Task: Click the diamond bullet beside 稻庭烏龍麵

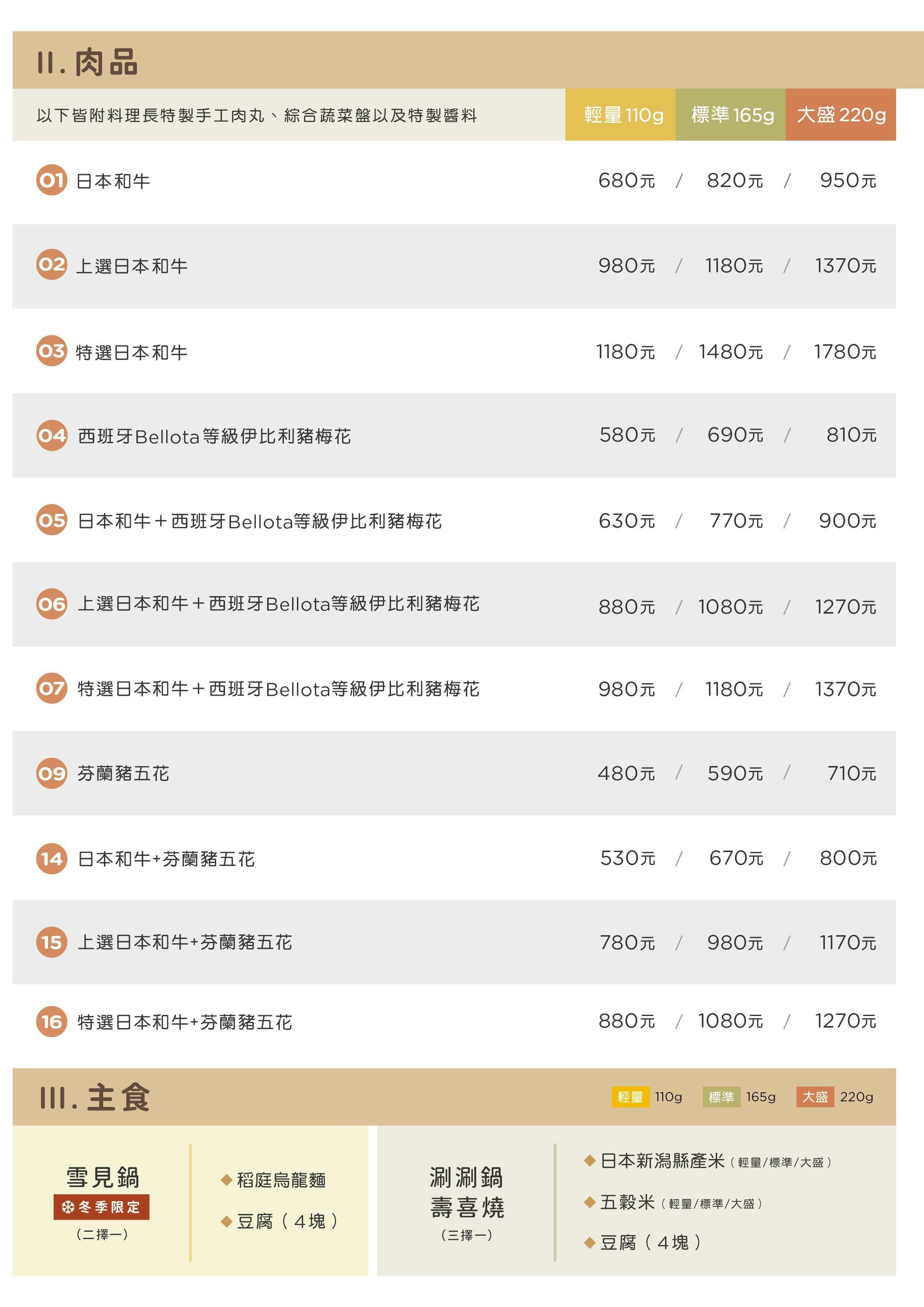Action: 227,1180
